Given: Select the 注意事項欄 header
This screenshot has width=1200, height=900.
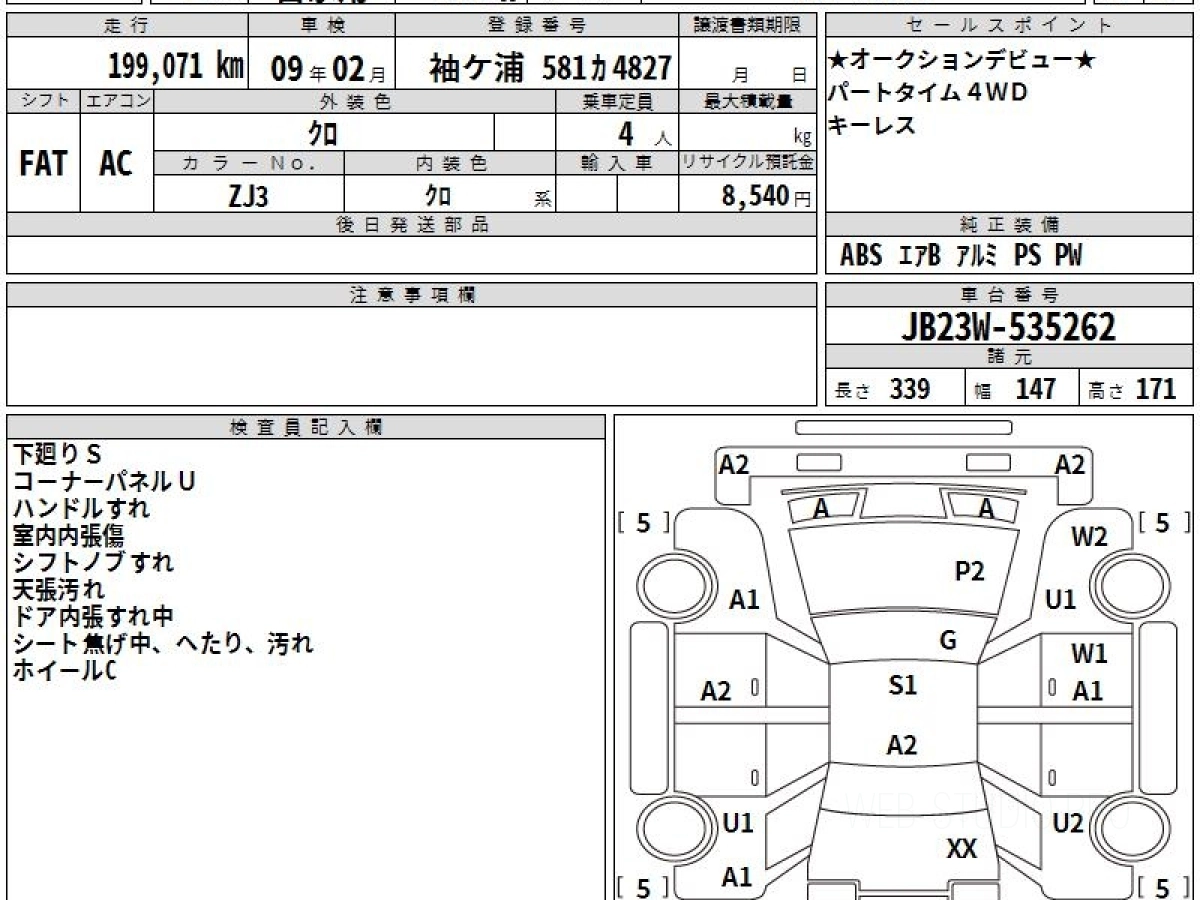Looking at the screenshot, I should click(x=412, y=295).
